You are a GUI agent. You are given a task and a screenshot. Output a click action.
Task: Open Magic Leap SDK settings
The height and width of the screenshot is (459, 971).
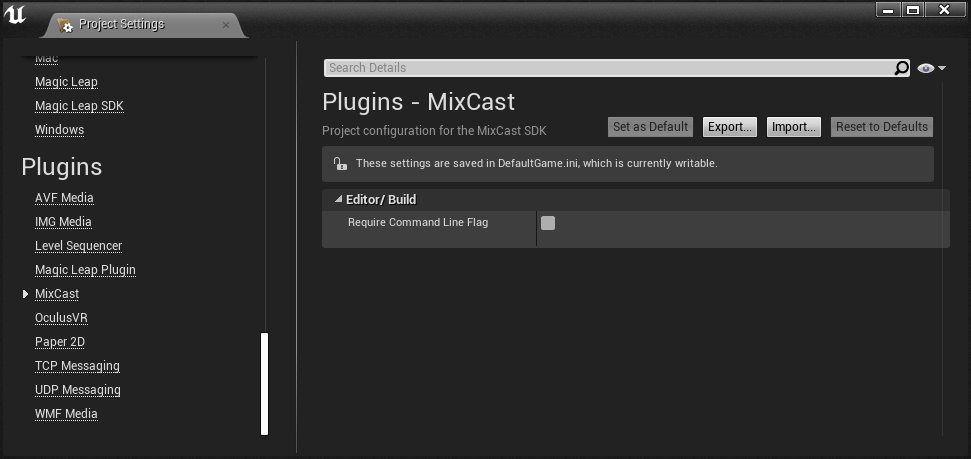coord(79,106)
